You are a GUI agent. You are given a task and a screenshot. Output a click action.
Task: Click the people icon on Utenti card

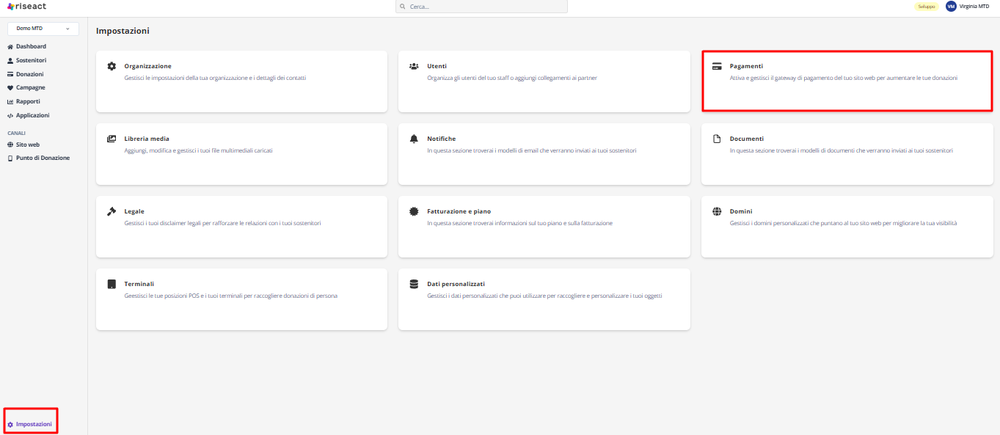(414, 66)
